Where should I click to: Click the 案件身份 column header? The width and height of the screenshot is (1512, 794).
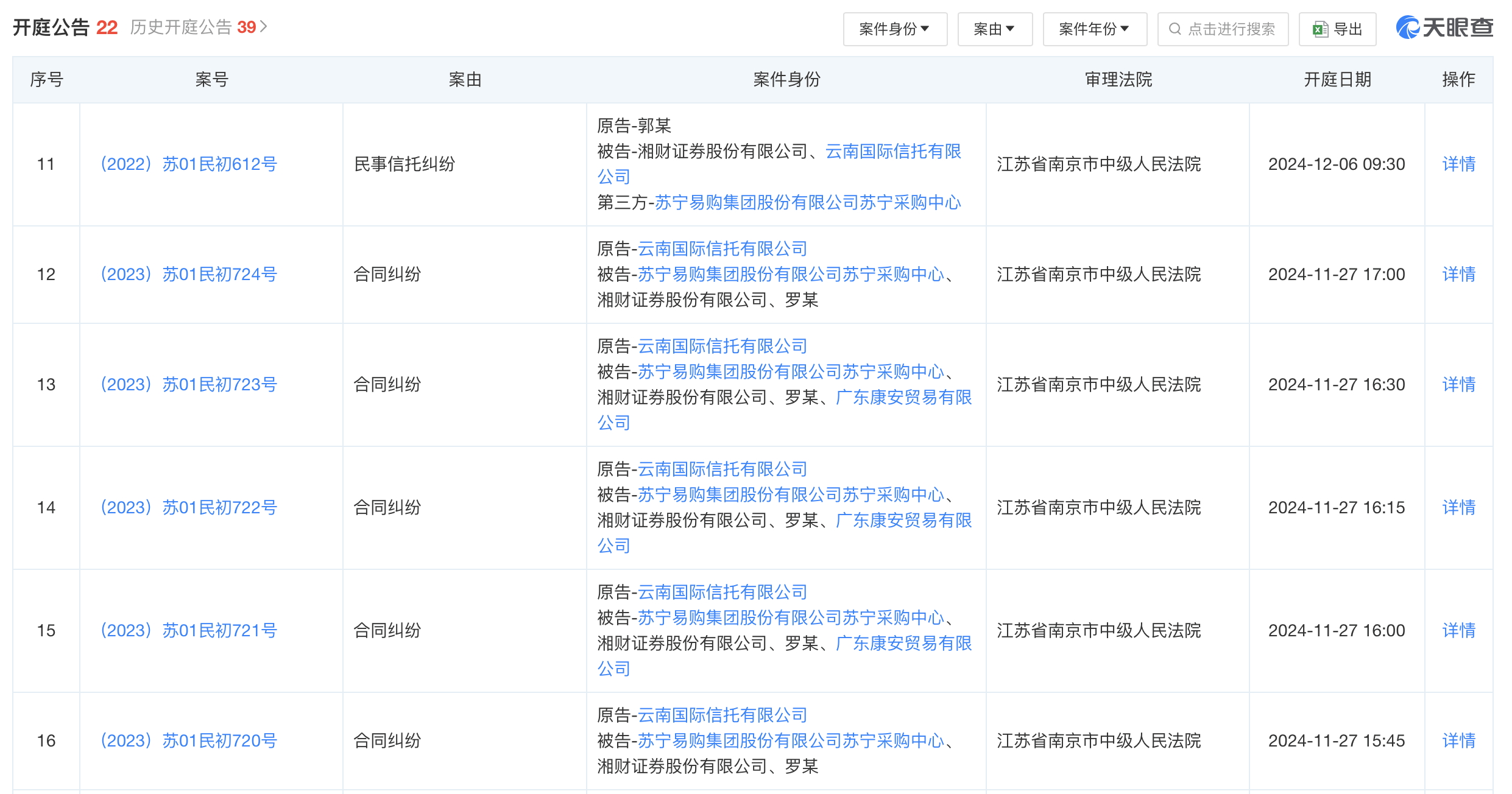click(786, 79)
